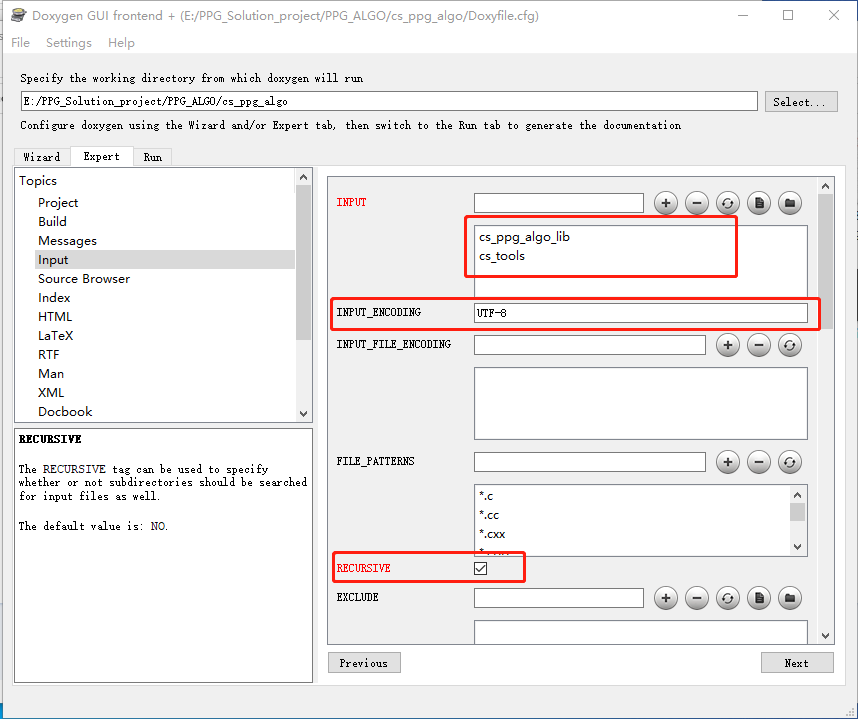
Task: Select *.c in FILE_PATTERNS list
Action: click(486, 496)
